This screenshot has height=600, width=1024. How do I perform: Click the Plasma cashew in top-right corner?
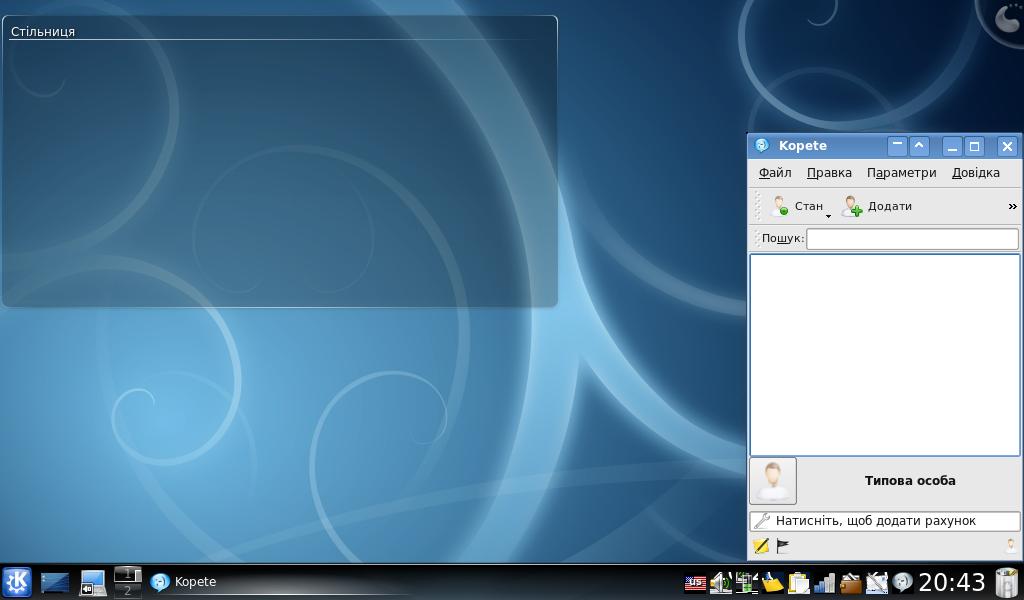pyautogui.click(x=1007, y=18)
